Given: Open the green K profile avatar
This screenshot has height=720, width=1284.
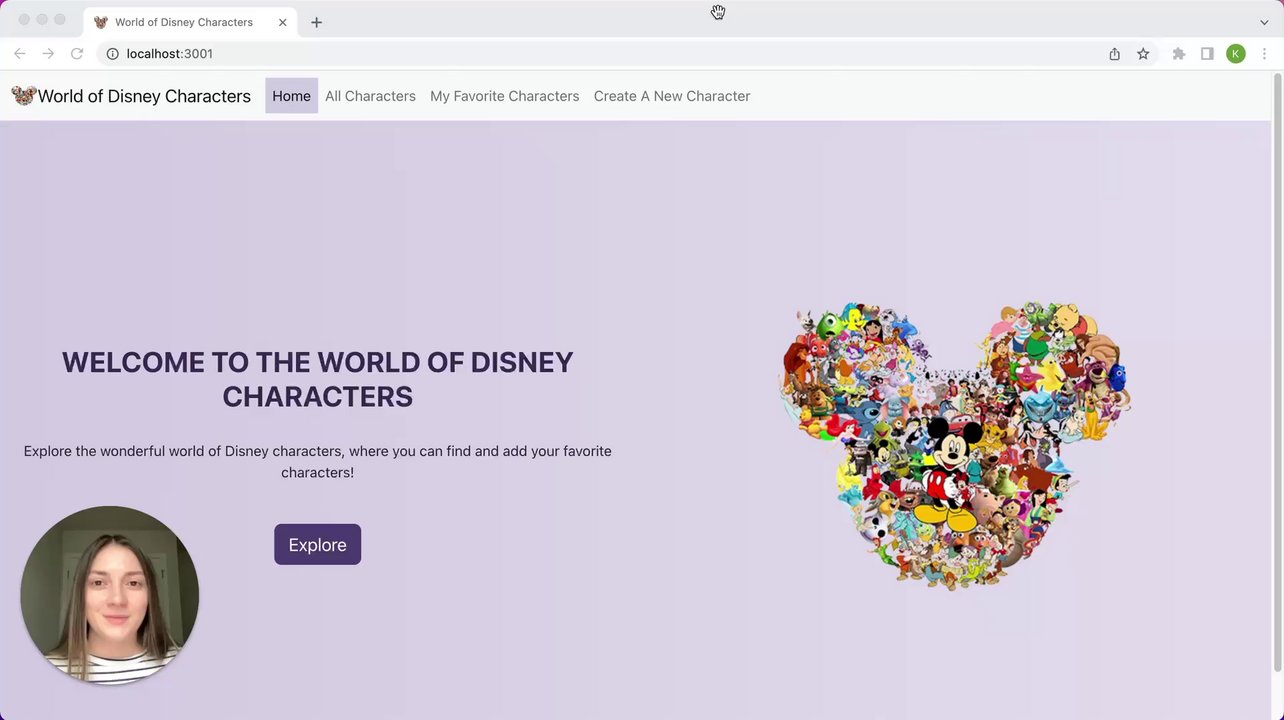Looking at the screenshot, I should 1236,54.
